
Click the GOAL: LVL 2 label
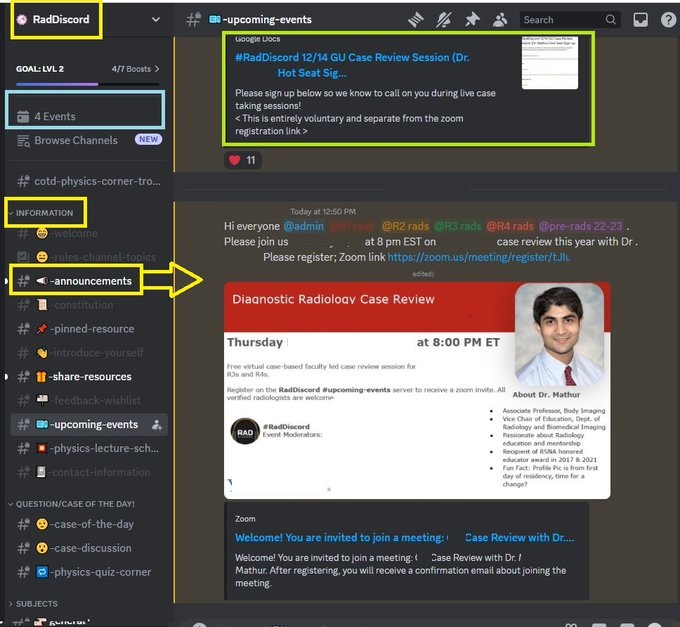40,69
